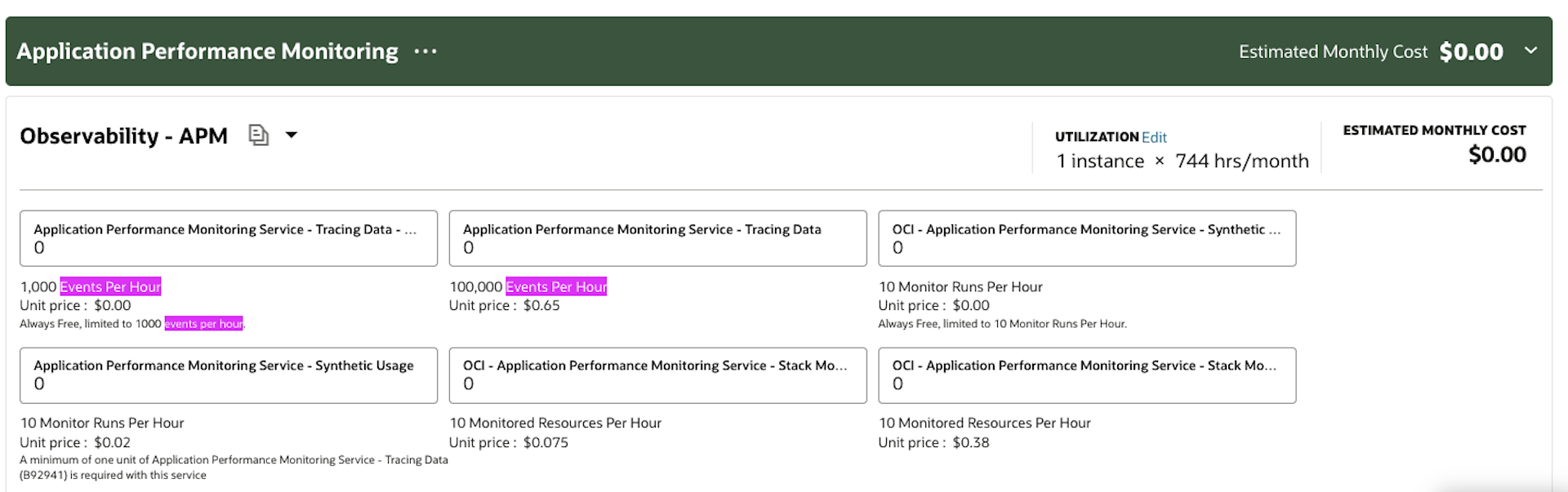Click the $0.00 total in the green header

click(x=1471, y=52)
